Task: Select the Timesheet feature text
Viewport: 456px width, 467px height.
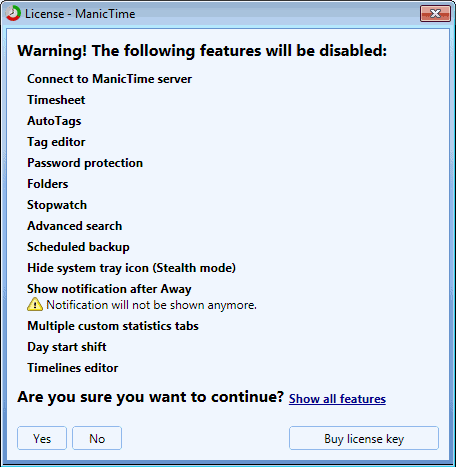Action: 56,100
